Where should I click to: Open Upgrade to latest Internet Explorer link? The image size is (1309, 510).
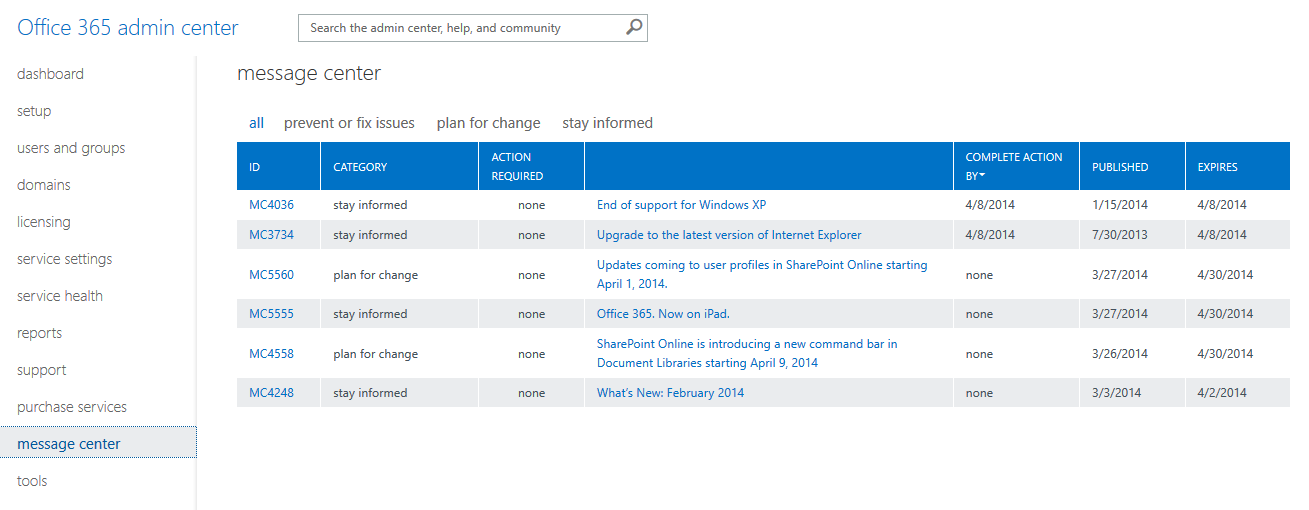[x=729, y=235]
